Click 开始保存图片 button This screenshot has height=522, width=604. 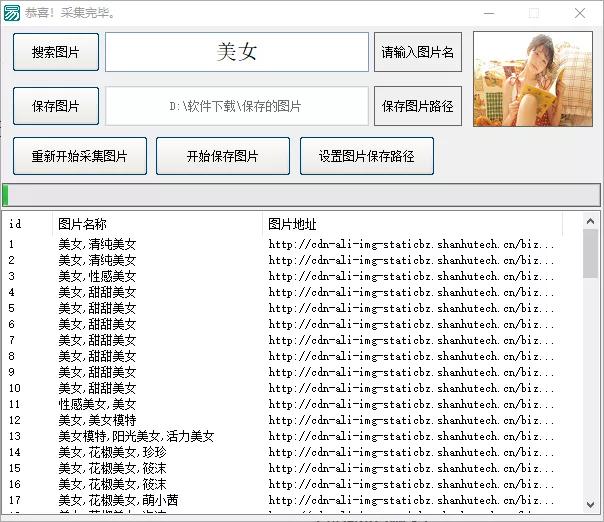click(223, 156)
